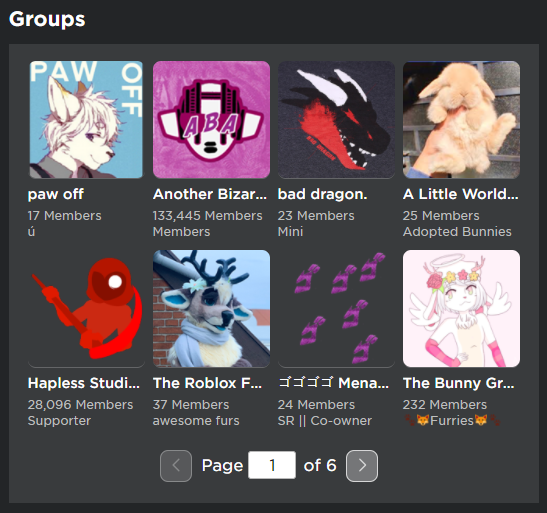Select the pink angel bunny group thumbnail
The width and height of the screenshot is (547, 513).
click(x=461, y=309)
